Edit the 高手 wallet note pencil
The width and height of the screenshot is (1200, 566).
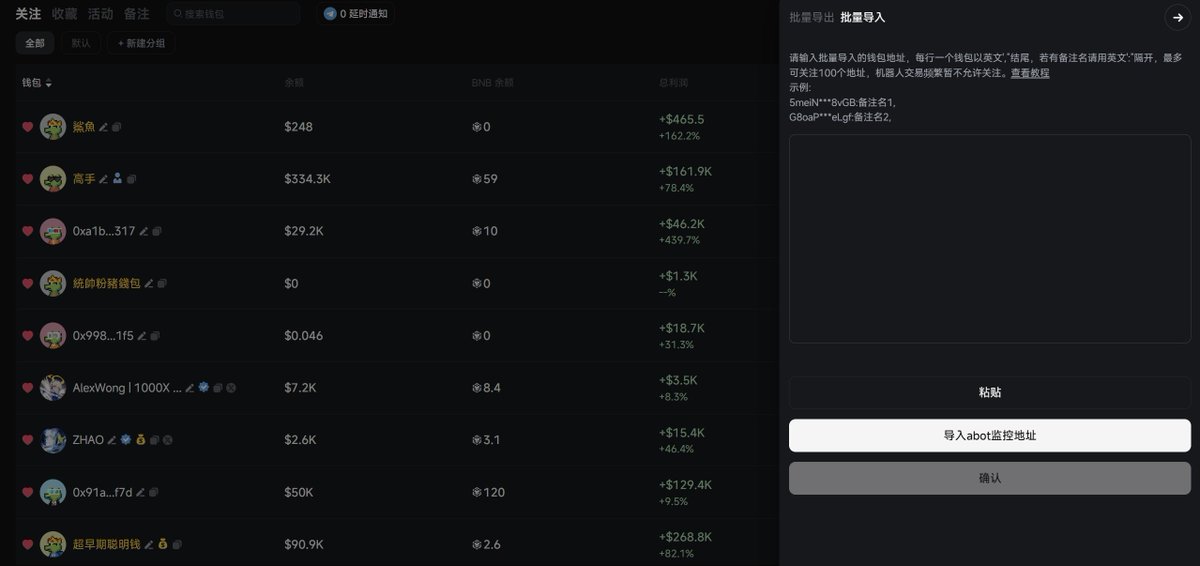[x=103, y=179]
